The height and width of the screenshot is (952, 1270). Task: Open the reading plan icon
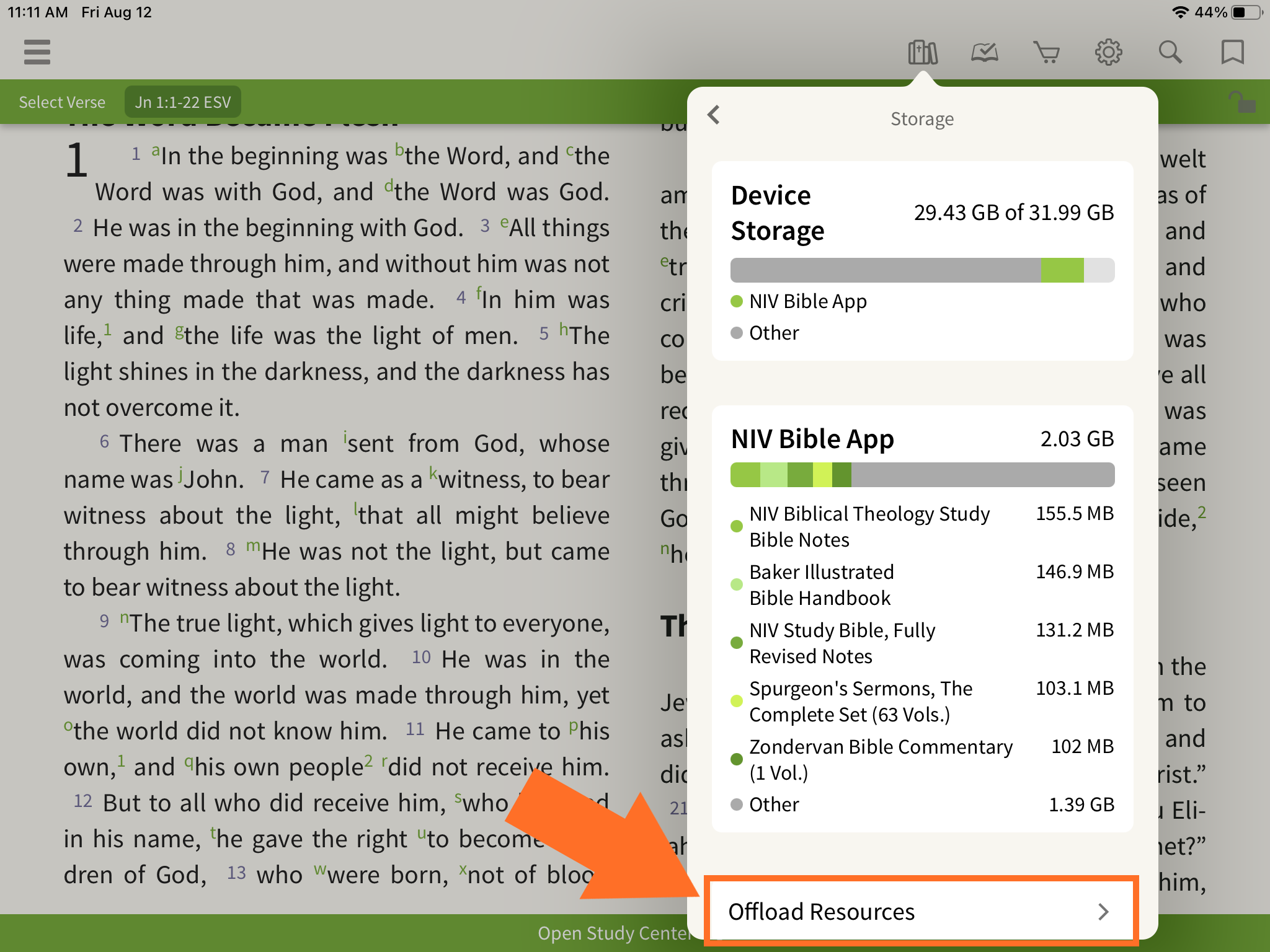(x=984, y=53)
